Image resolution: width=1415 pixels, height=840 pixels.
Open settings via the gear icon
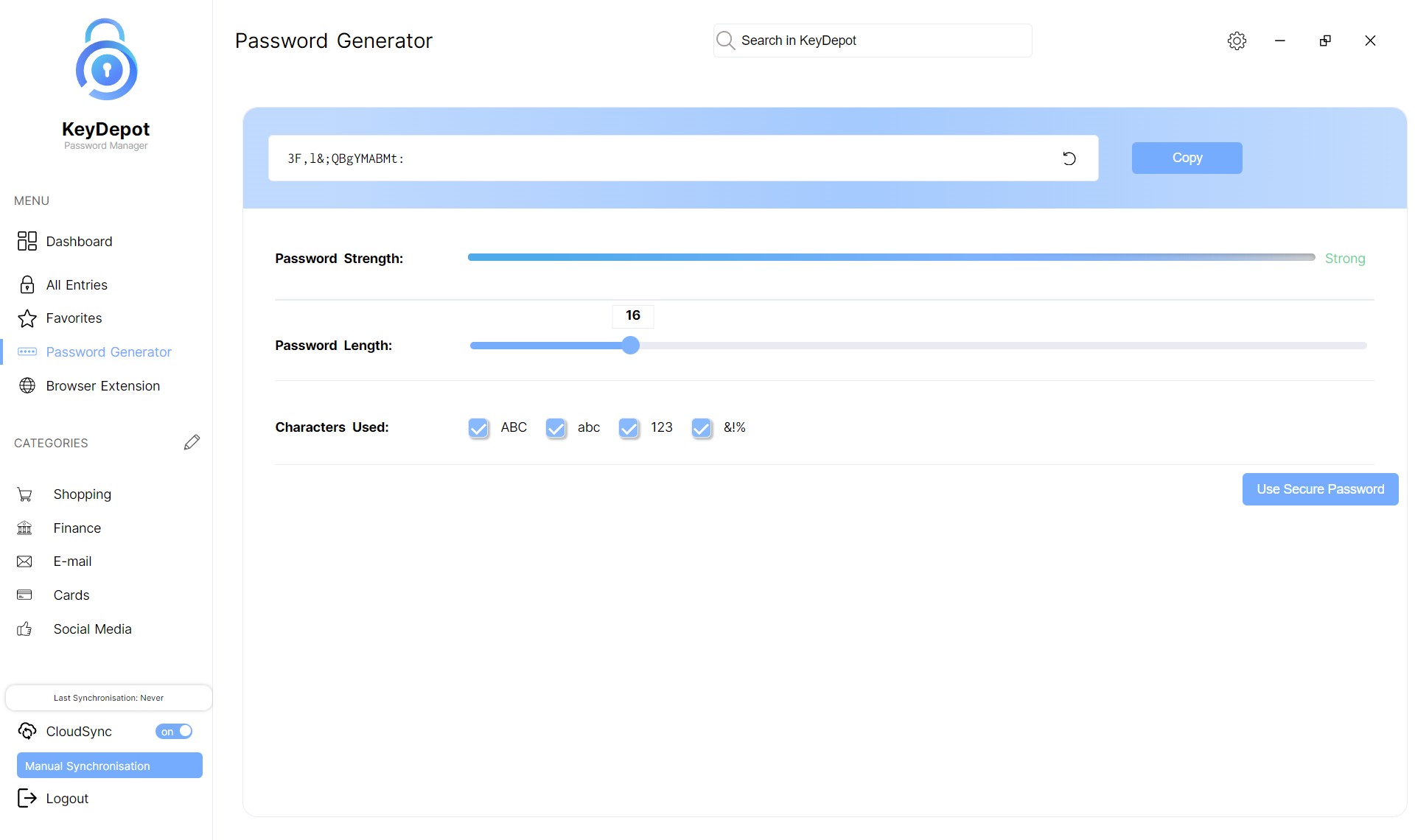tap(1237, 41)
